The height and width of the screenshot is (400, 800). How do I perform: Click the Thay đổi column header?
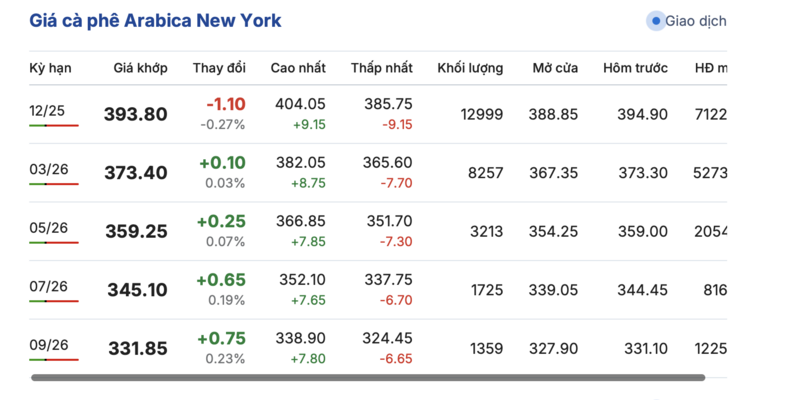220,68
